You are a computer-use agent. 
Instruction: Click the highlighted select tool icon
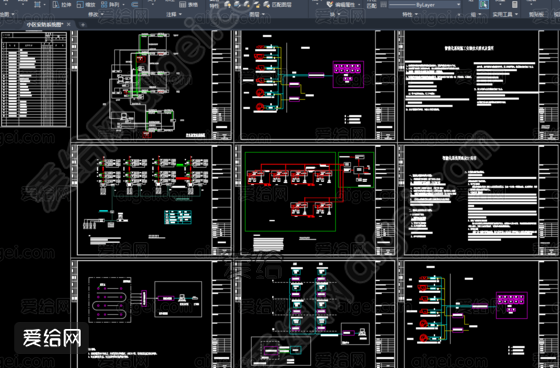[x=484, y=4]
